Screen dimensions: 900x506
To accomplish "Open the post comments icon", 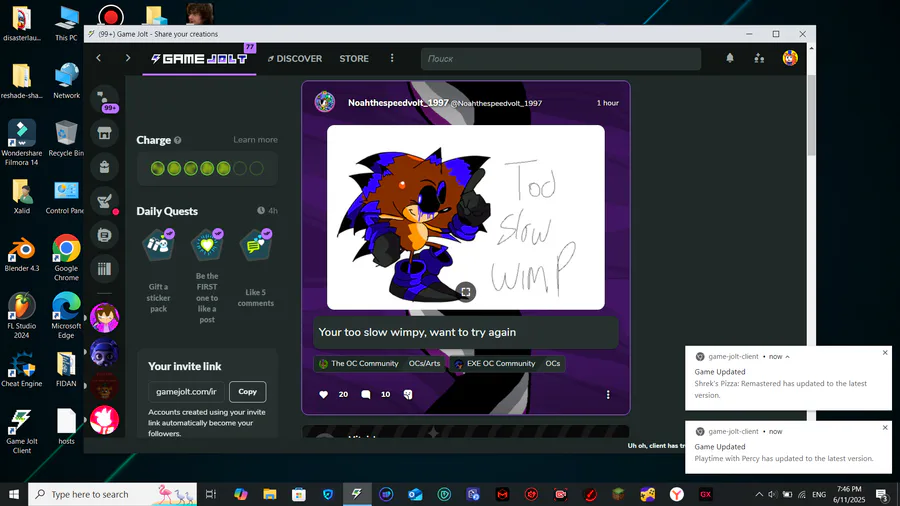I will tap(366, 394).
